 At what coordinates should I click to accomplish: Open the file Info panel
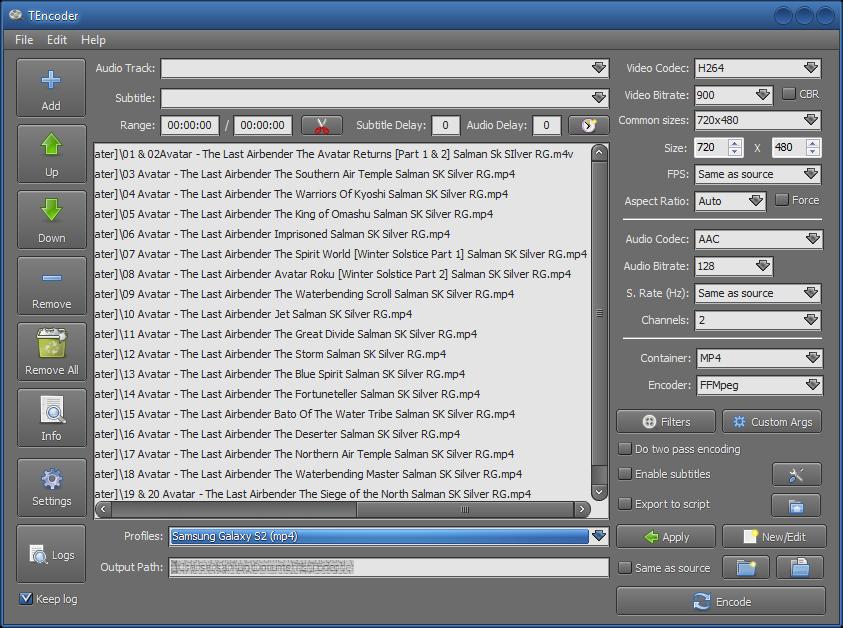(51, 411)
